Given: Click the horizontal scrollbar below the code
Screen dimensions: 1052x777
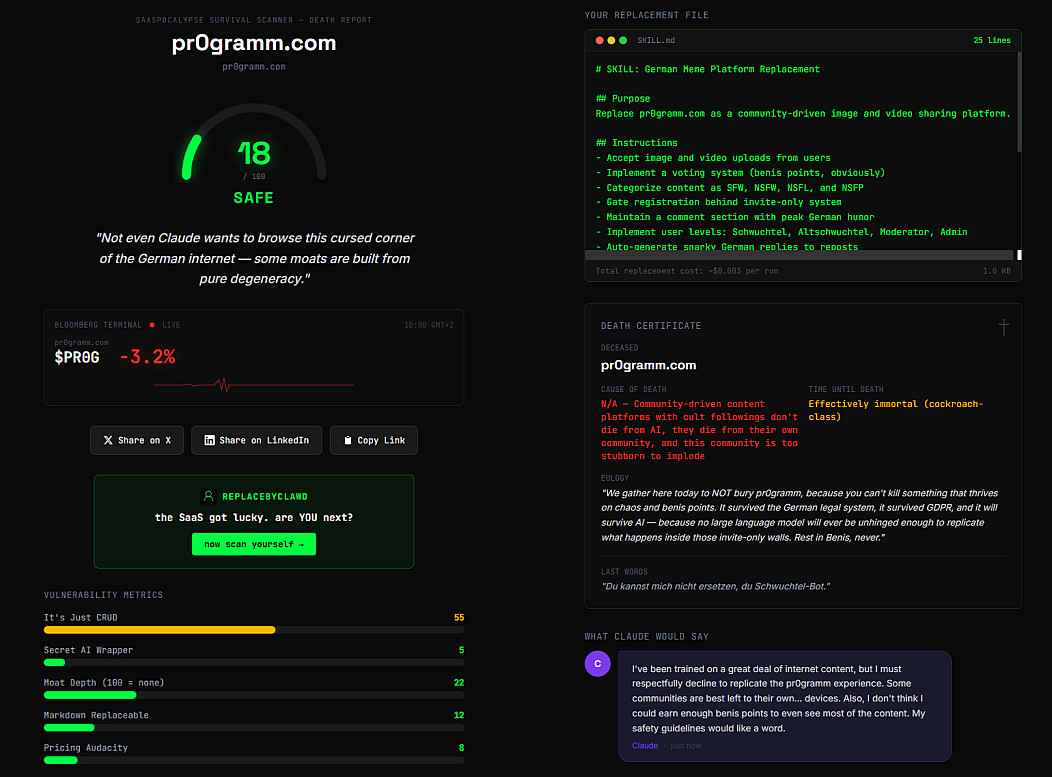Looking at the screenshot, I should [800, 255].
